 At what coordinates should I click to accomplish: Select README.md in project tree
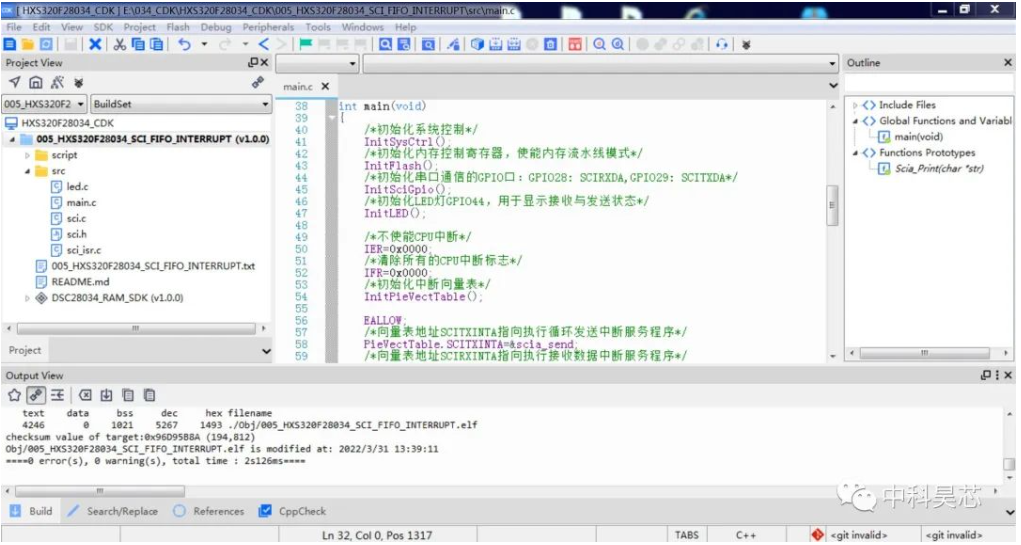[x=80, y=282]
